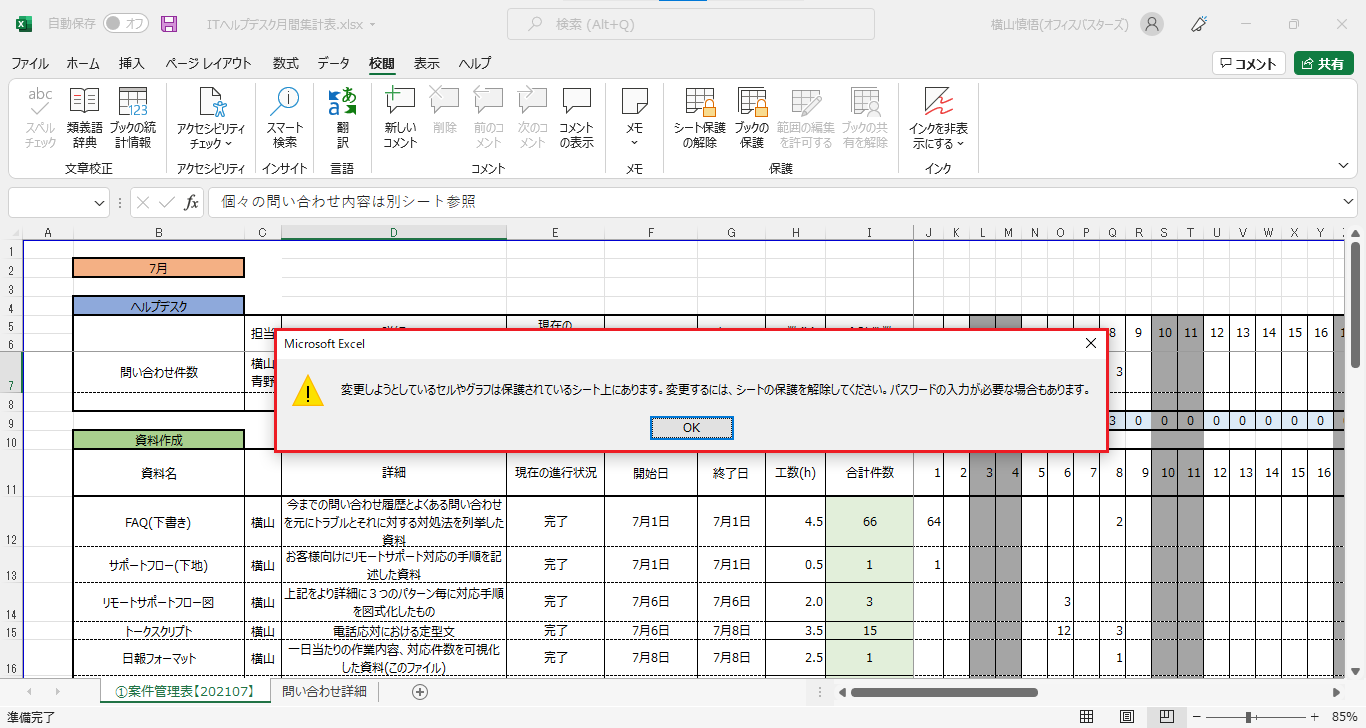This screenshot has width=1366, height=728.
Task: Expand the Name Box dropdown arrow
Action: coord(100,202)
